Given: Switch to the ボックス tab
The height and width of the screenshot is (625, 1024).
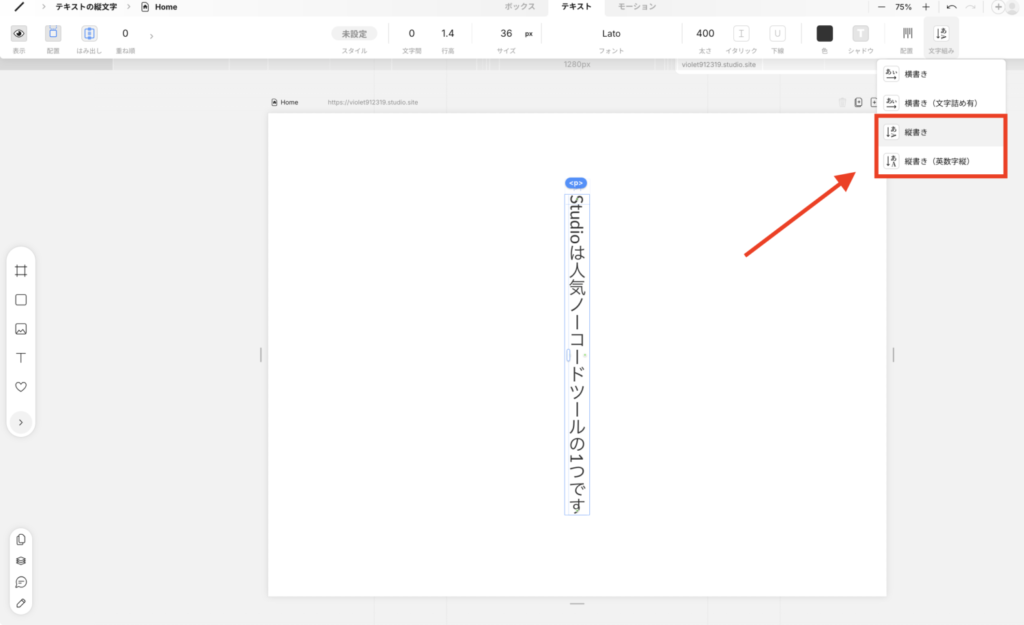Looking at the screenshot, I should [519, 7].
